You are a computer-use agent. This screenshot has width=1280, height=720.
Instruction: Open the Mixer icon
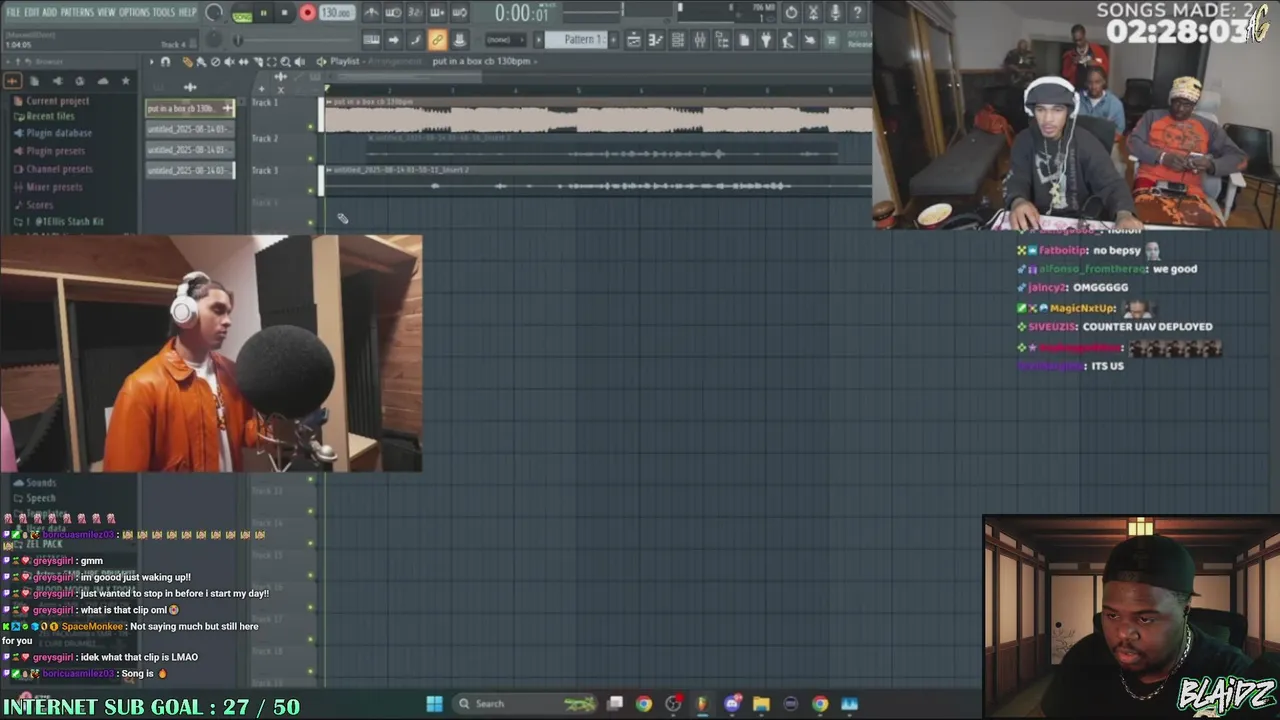(700, 40)
